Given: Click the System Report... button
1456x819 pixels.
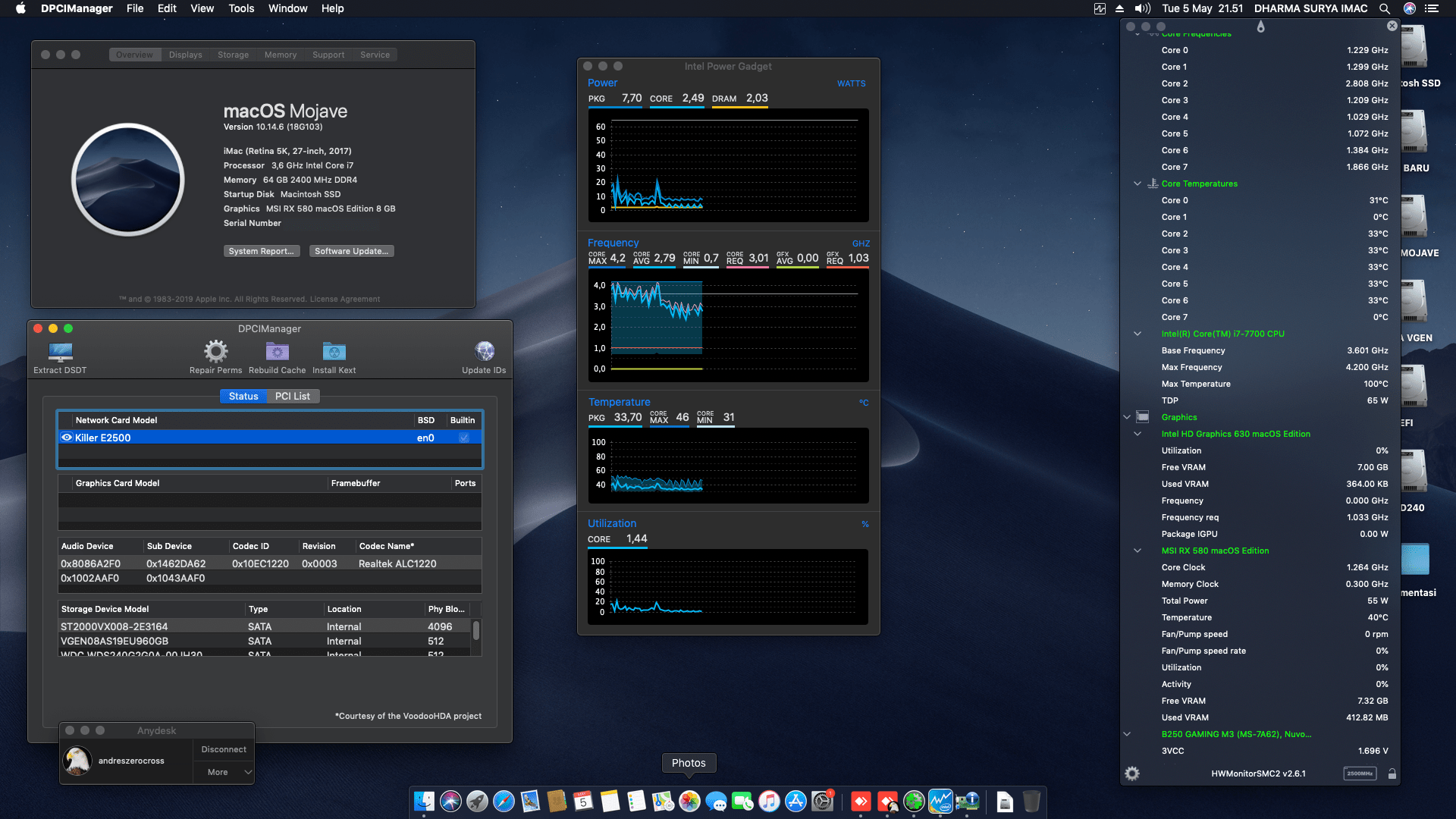Looking at the screenshot, I should pos(261,251).
